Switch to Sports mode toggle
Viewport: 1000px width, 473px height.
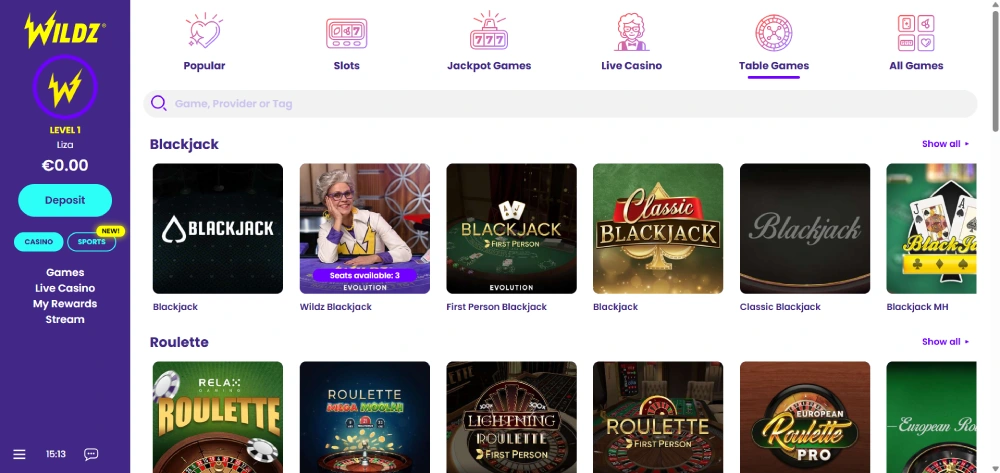[x=91, y=242]
